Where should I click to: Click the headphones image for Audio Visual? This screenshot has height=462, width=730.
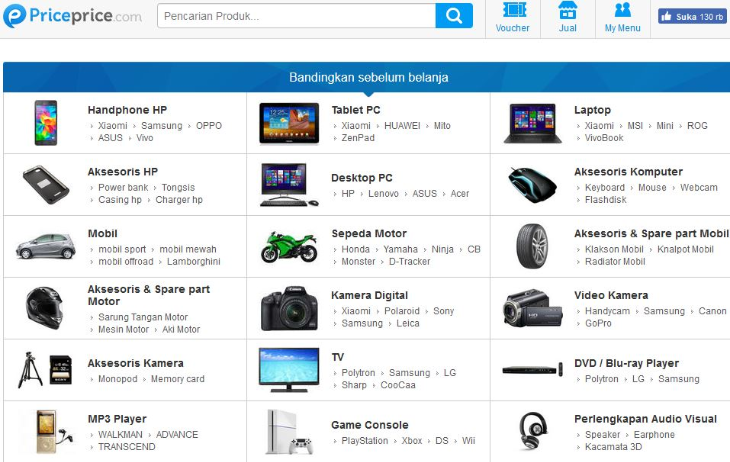coord(533,431)
